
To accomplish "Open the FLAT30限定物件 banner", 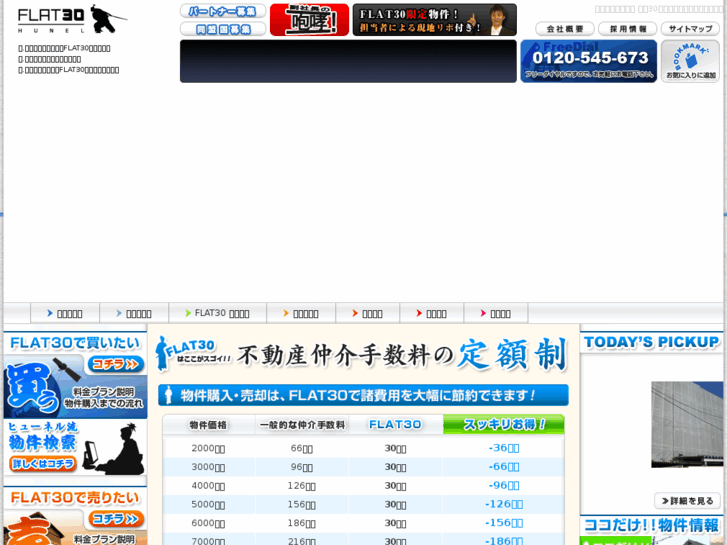I will point(434,20).
